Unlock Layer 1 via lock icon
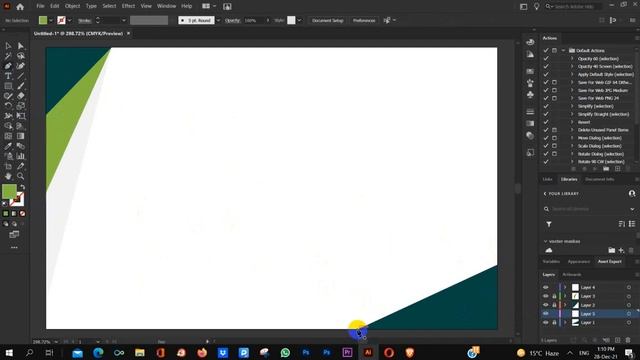The height and width of the screenshot is (360, 640). [x=554, y=322]
